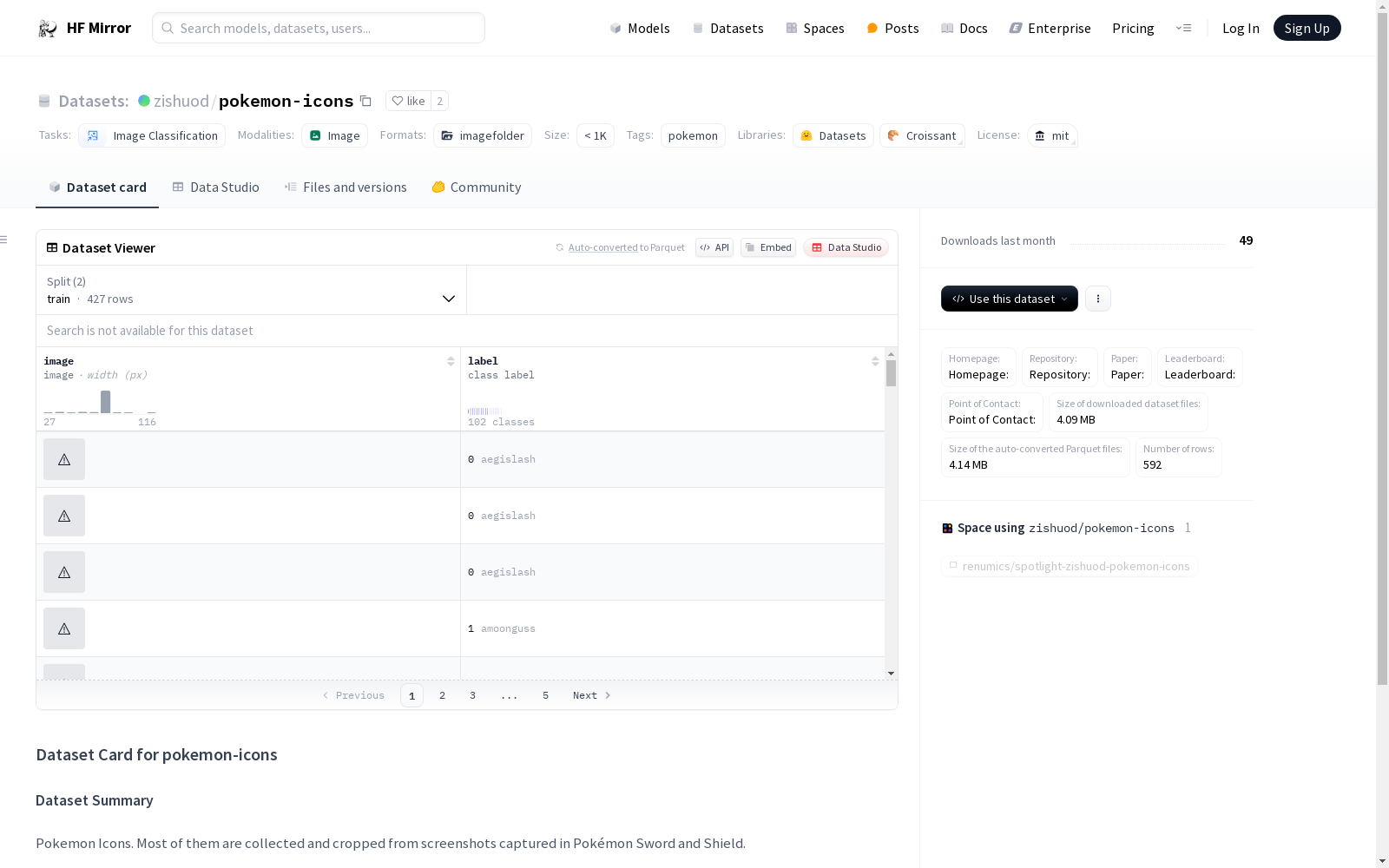
Task: Click the HF Mirror logo icon
Action: [x=48, y=29]
